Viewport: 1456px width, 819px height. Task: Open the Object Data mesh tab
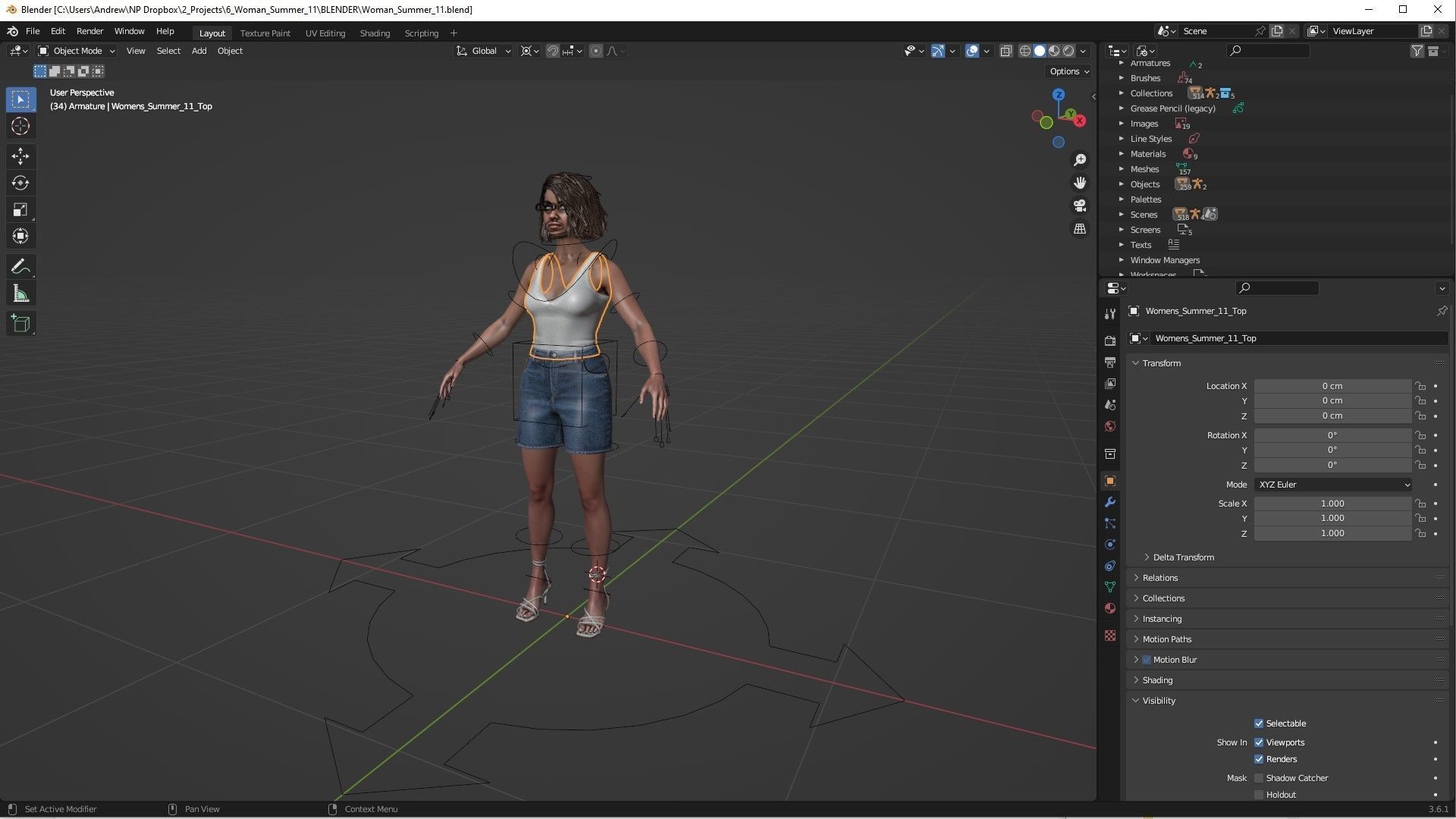click(1110, 587)
